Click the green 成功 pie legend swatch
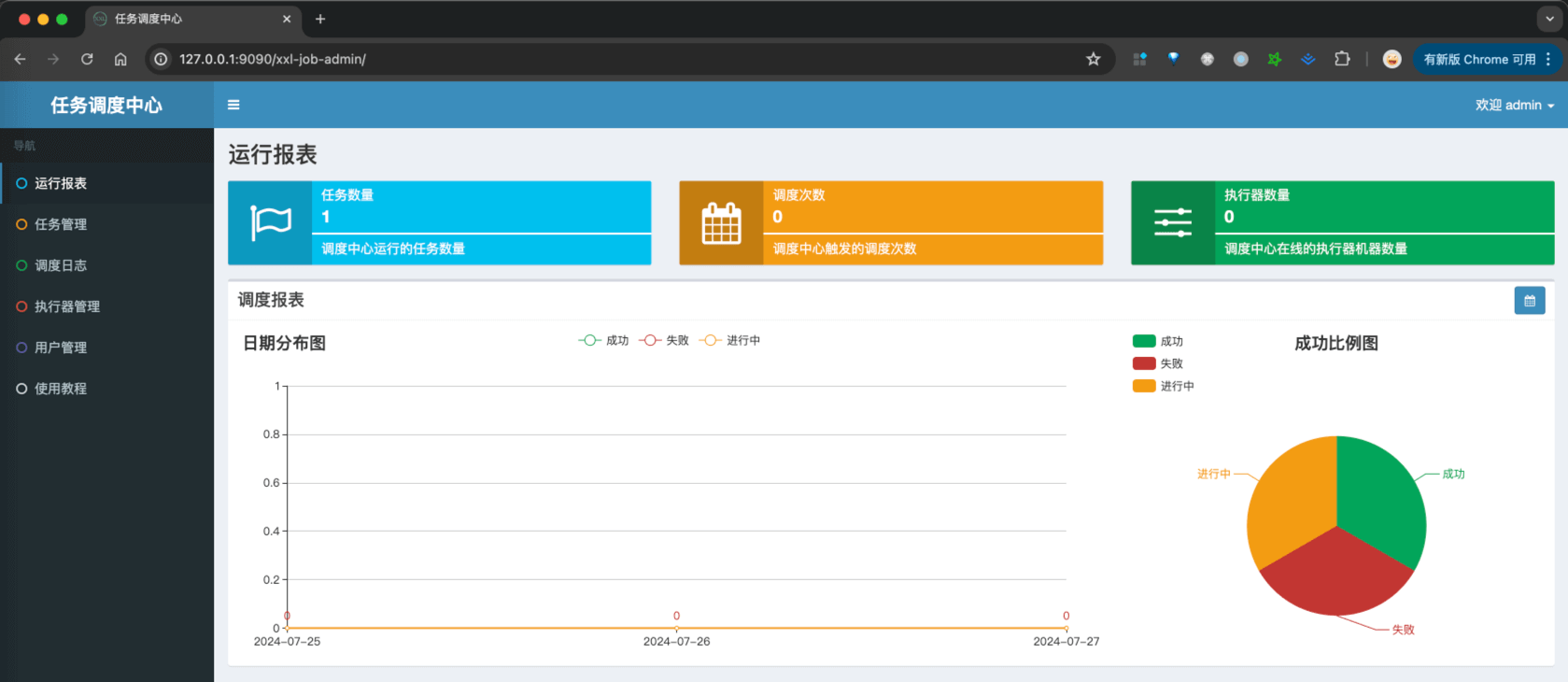This screenshot has height=682, width=1568. (x=1144, y=341)
